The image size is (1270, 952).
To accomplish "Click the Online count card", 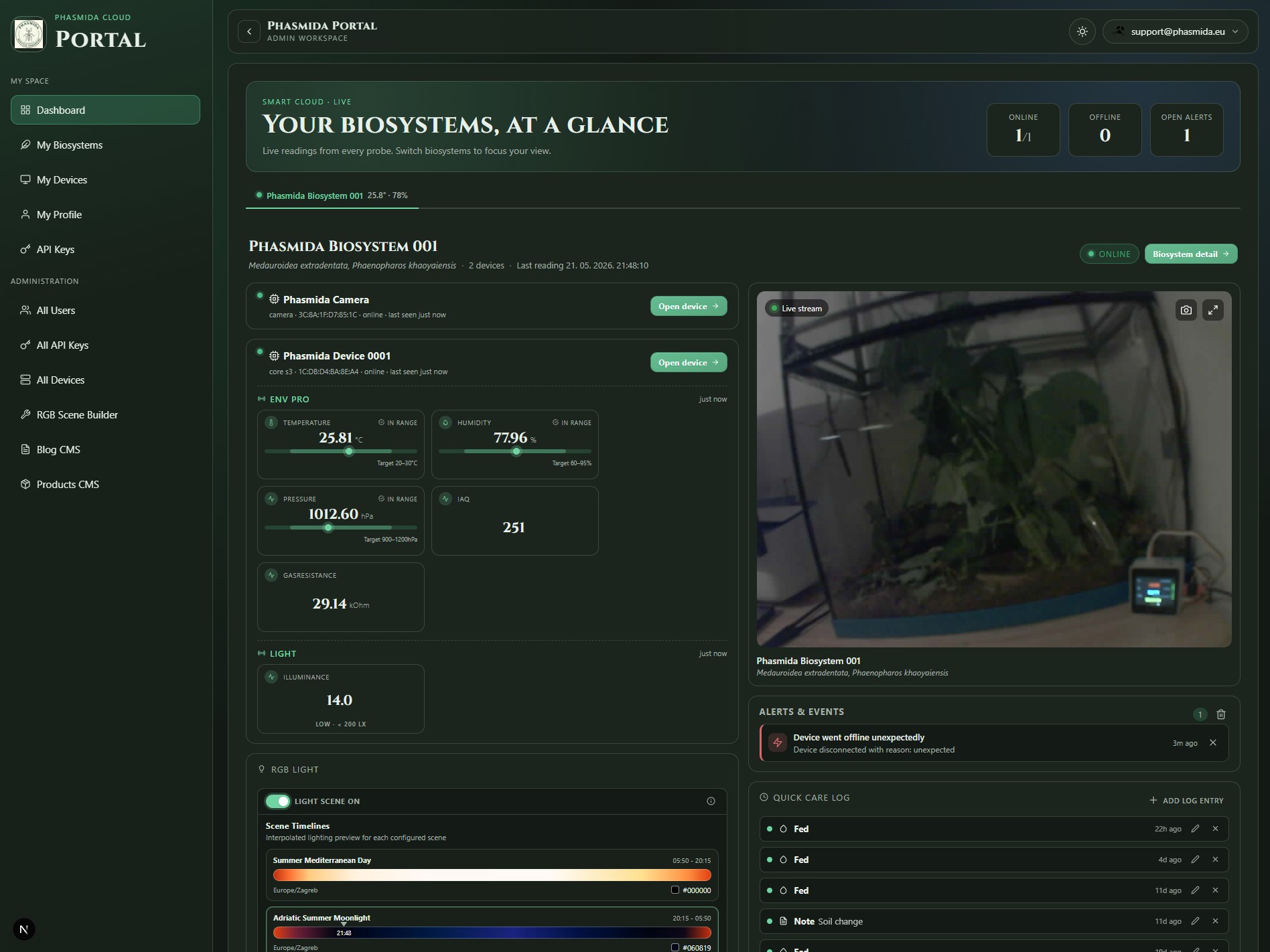I will tap(1023, 130).
